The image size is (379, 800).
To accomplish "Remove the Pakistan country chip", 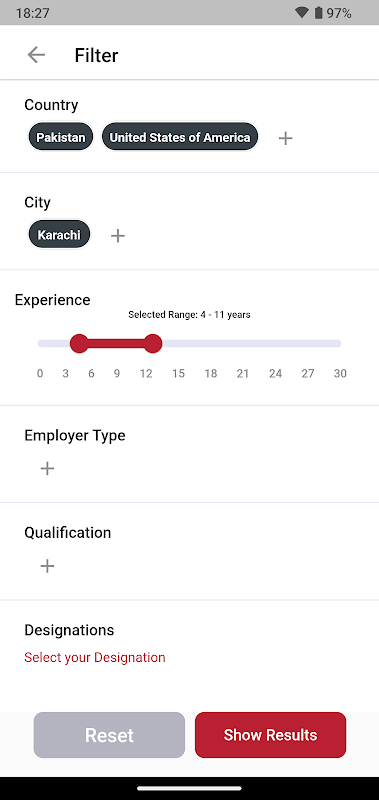I will pyautogui.click(x=61, y=137).
